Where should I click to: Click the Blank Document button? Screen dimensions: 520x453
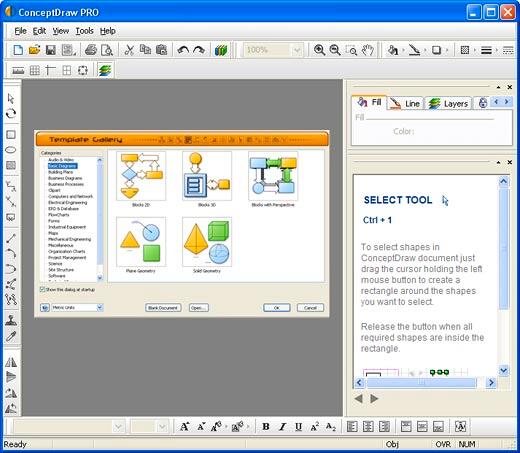point(163,308)
